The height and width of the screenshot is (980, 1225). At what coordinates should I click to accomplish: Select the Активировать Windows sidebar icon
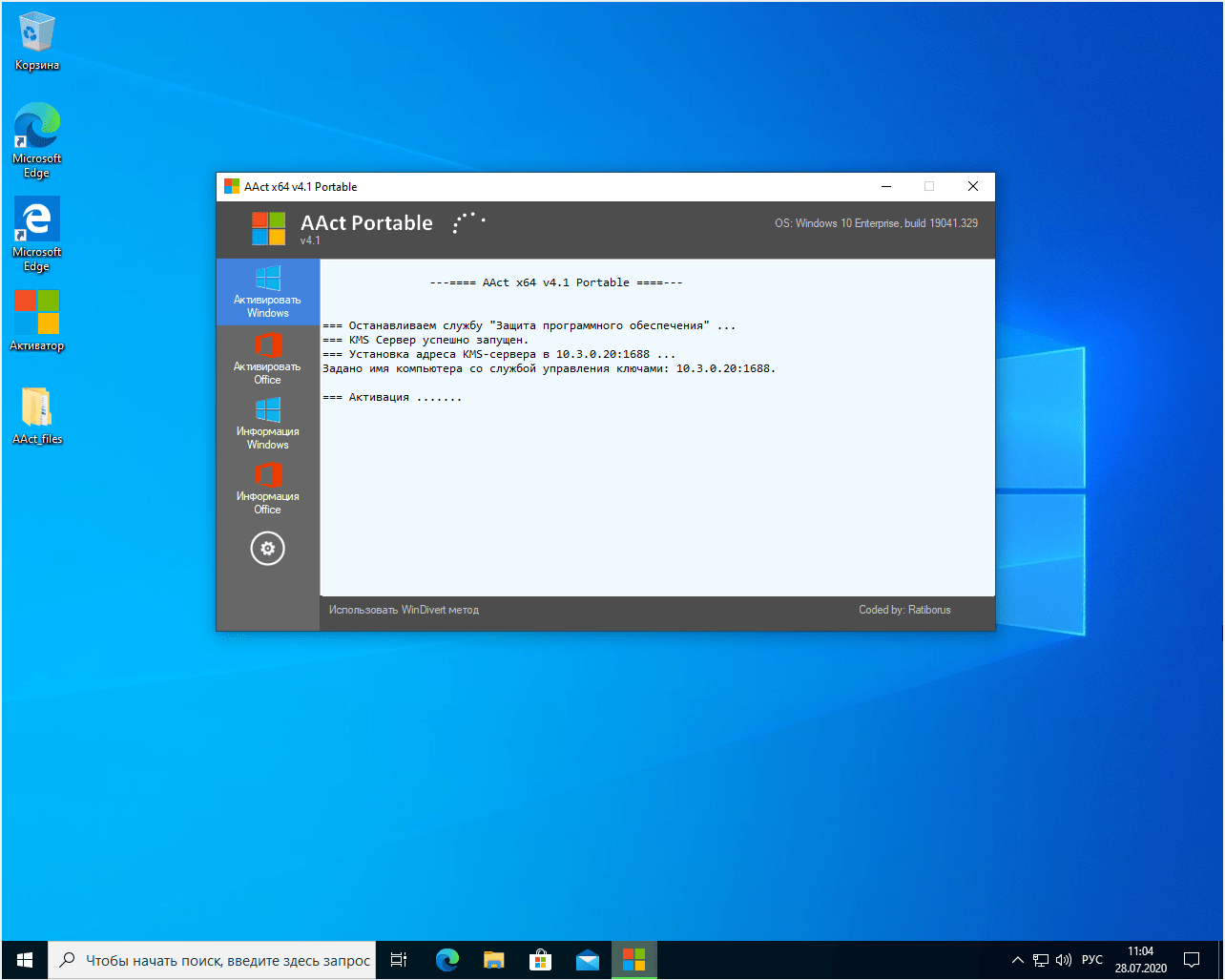tap(267, 292)
